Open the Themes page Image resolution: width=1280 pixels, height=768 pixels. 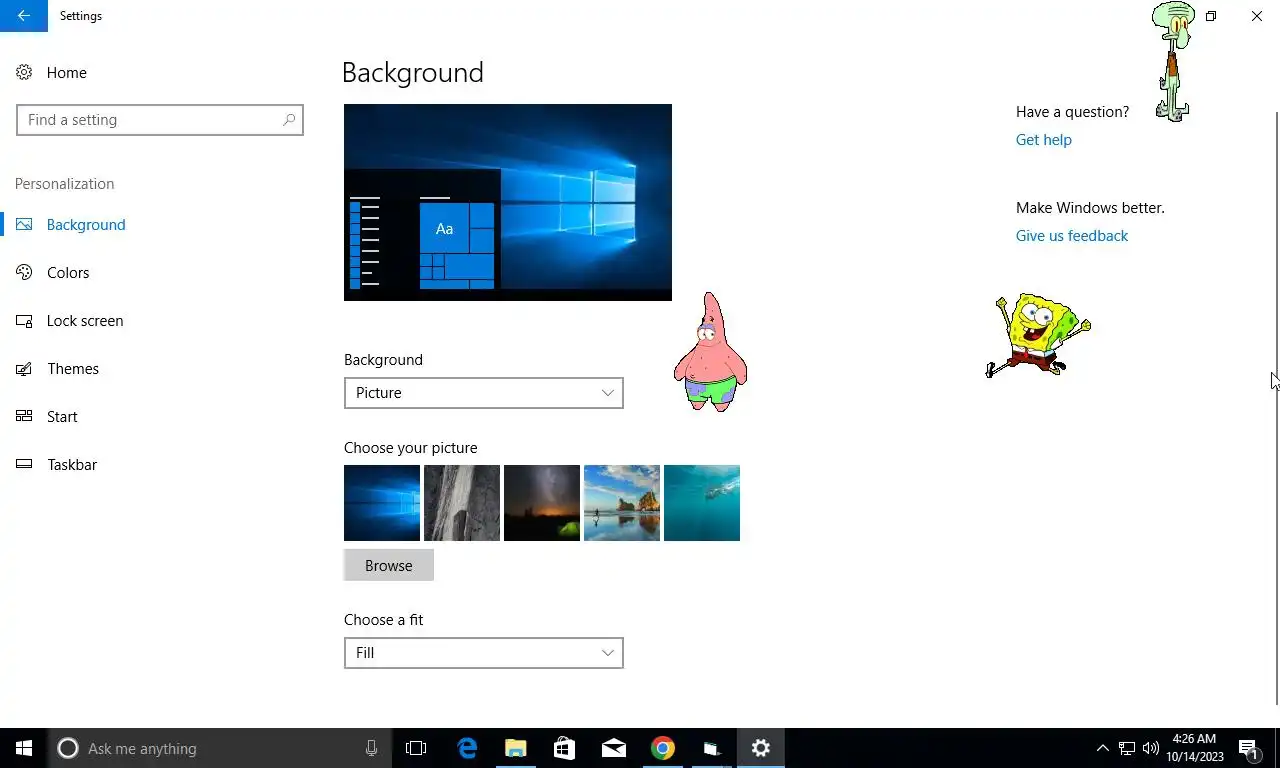click(73, 369)
